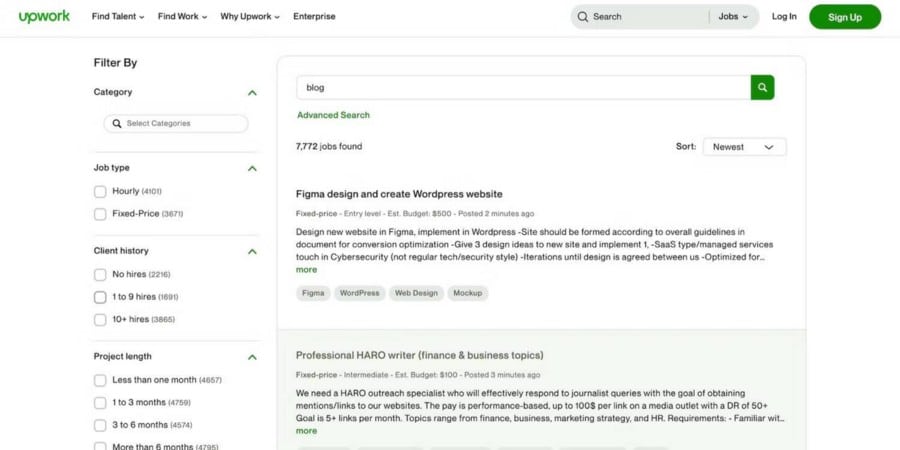
Task: Collapse the Job type filter section
Action: tap(252, 168)
